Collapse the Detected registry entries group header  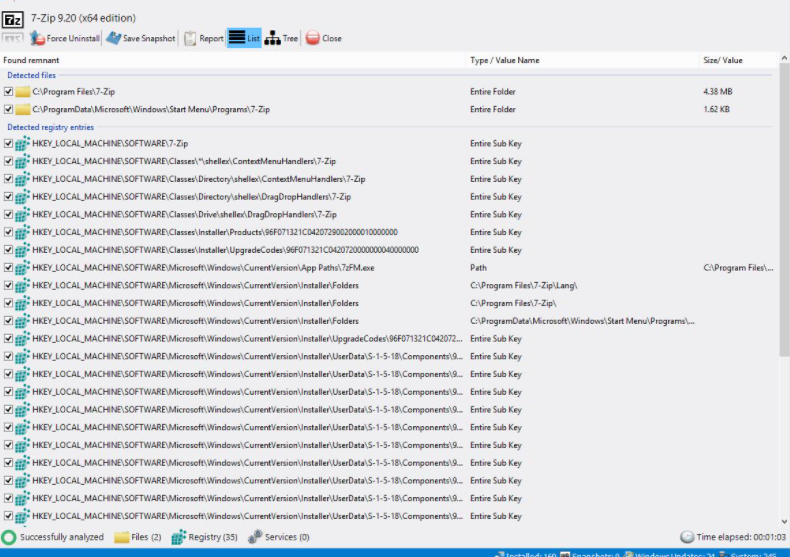(50, 127)
